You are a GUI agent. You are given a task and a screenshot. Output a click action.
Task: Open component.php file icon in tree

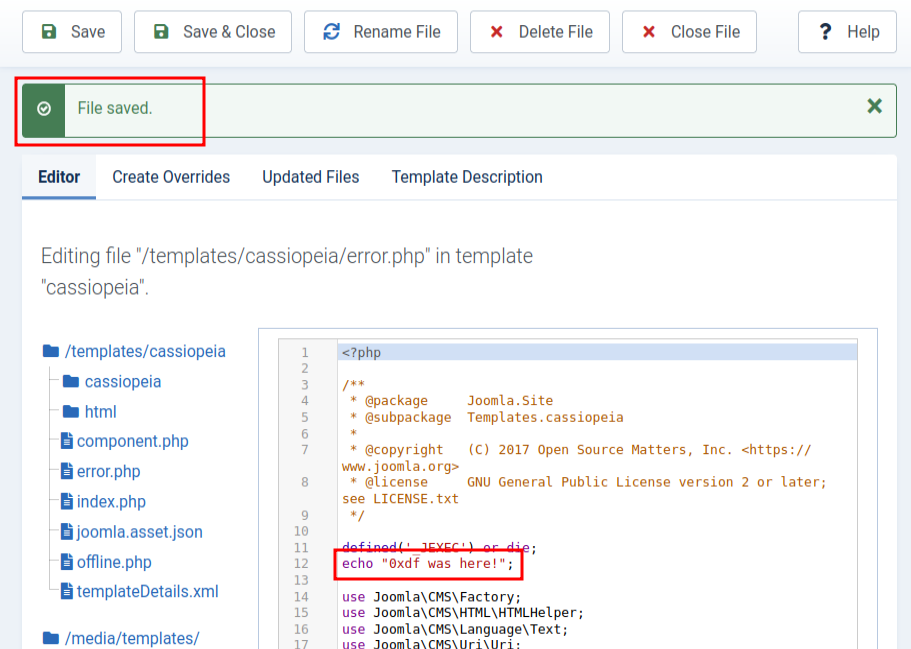point(67,441)
